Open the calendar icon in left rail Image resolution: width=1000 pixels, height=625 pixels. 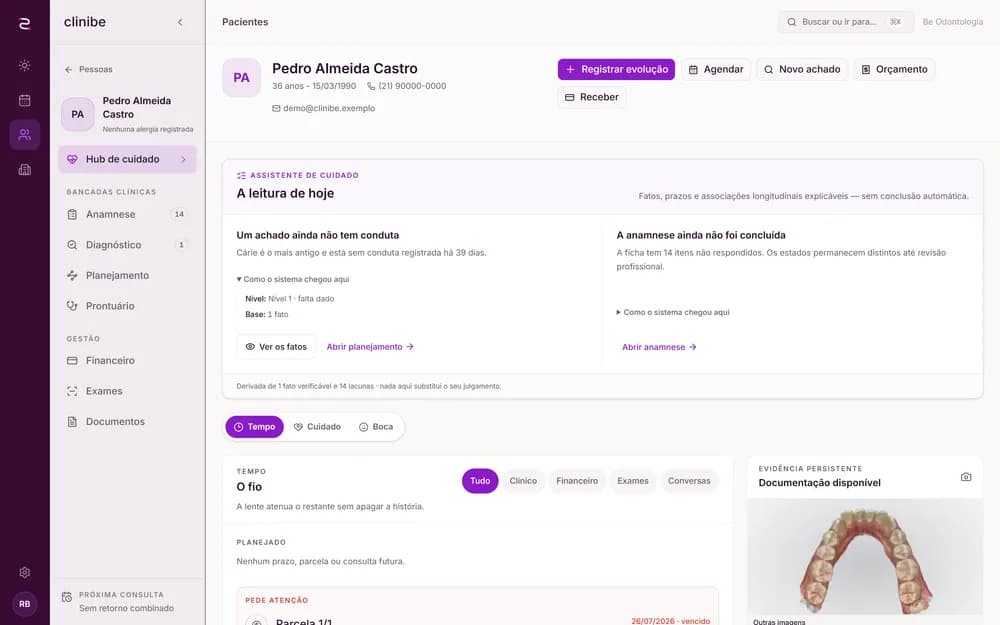tap(24, 99)
